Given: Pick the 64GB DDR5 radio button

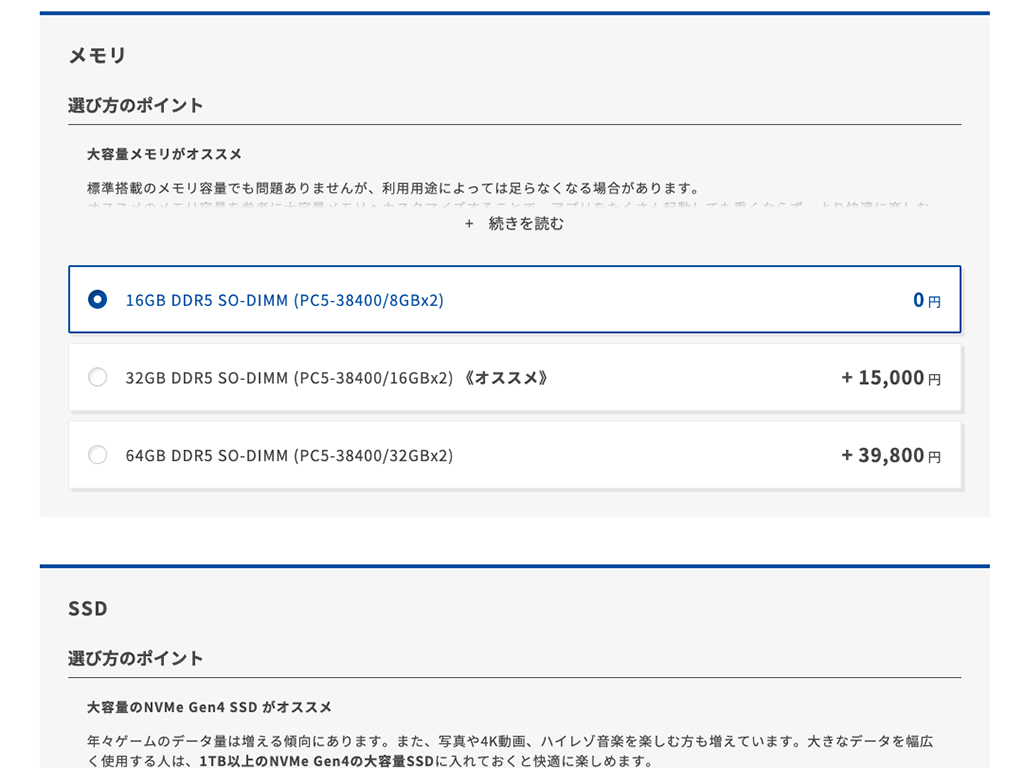Looking at the screenshot, I should (x=97, y=455).
